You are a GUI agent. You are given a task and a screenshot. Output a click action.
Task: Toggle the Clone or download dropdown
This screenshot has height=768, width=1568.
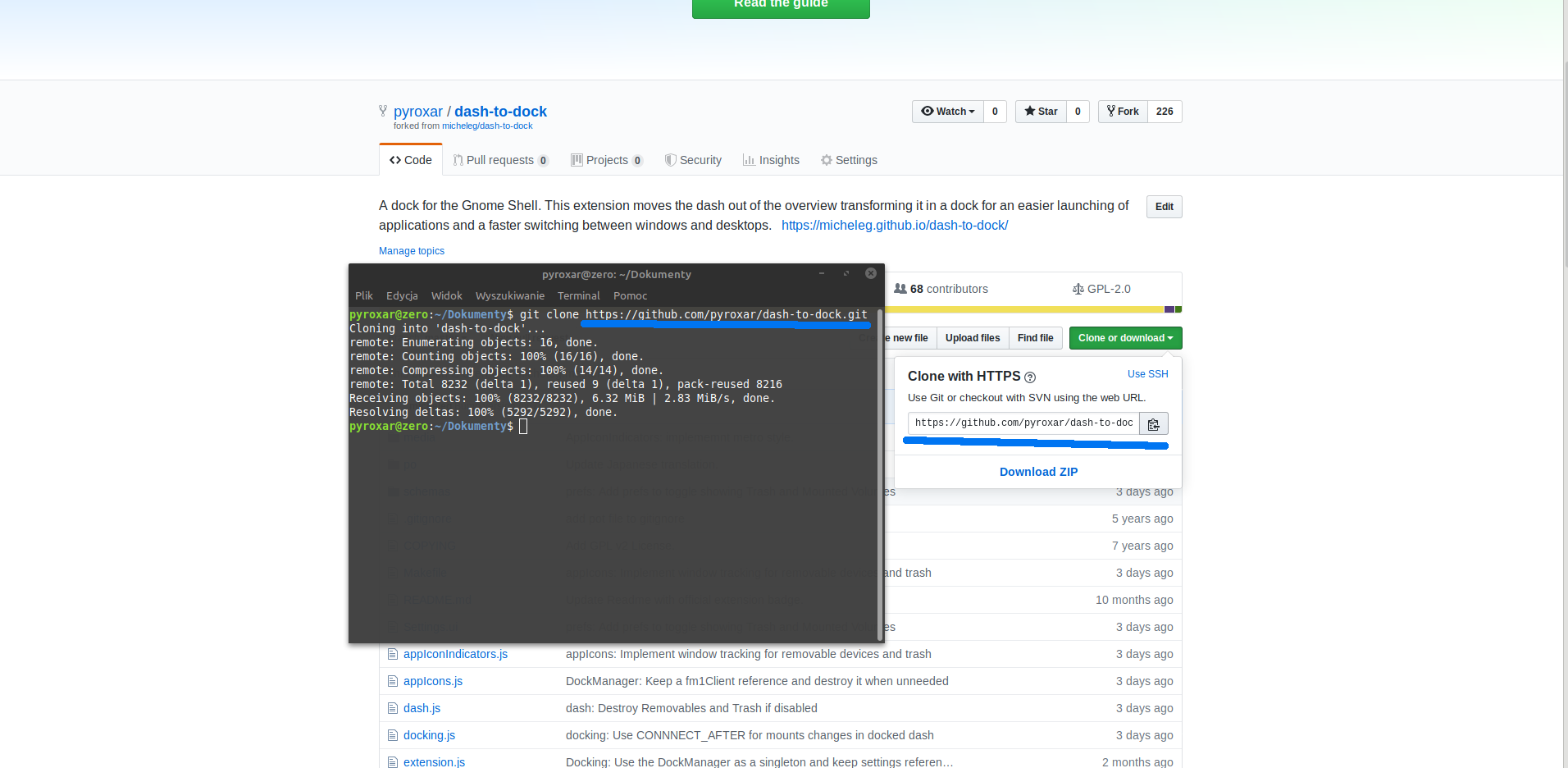coord(1125,338)
